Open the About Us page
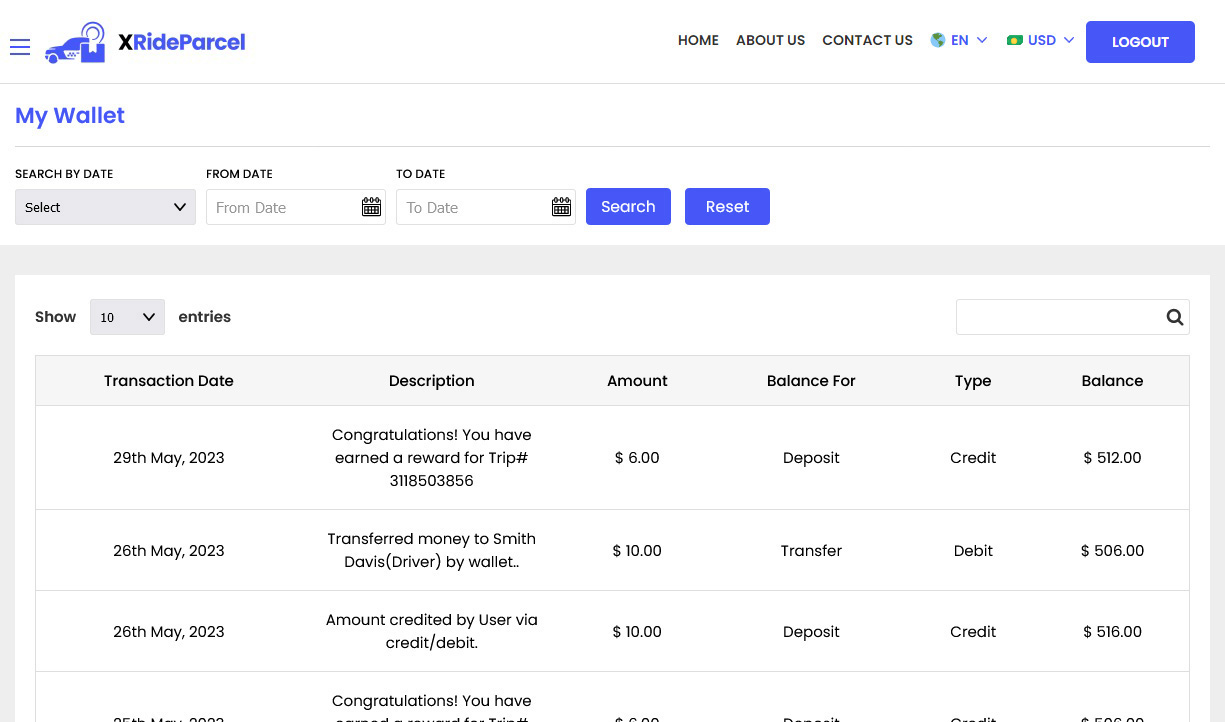The image size is (1225, 722). 770,41
